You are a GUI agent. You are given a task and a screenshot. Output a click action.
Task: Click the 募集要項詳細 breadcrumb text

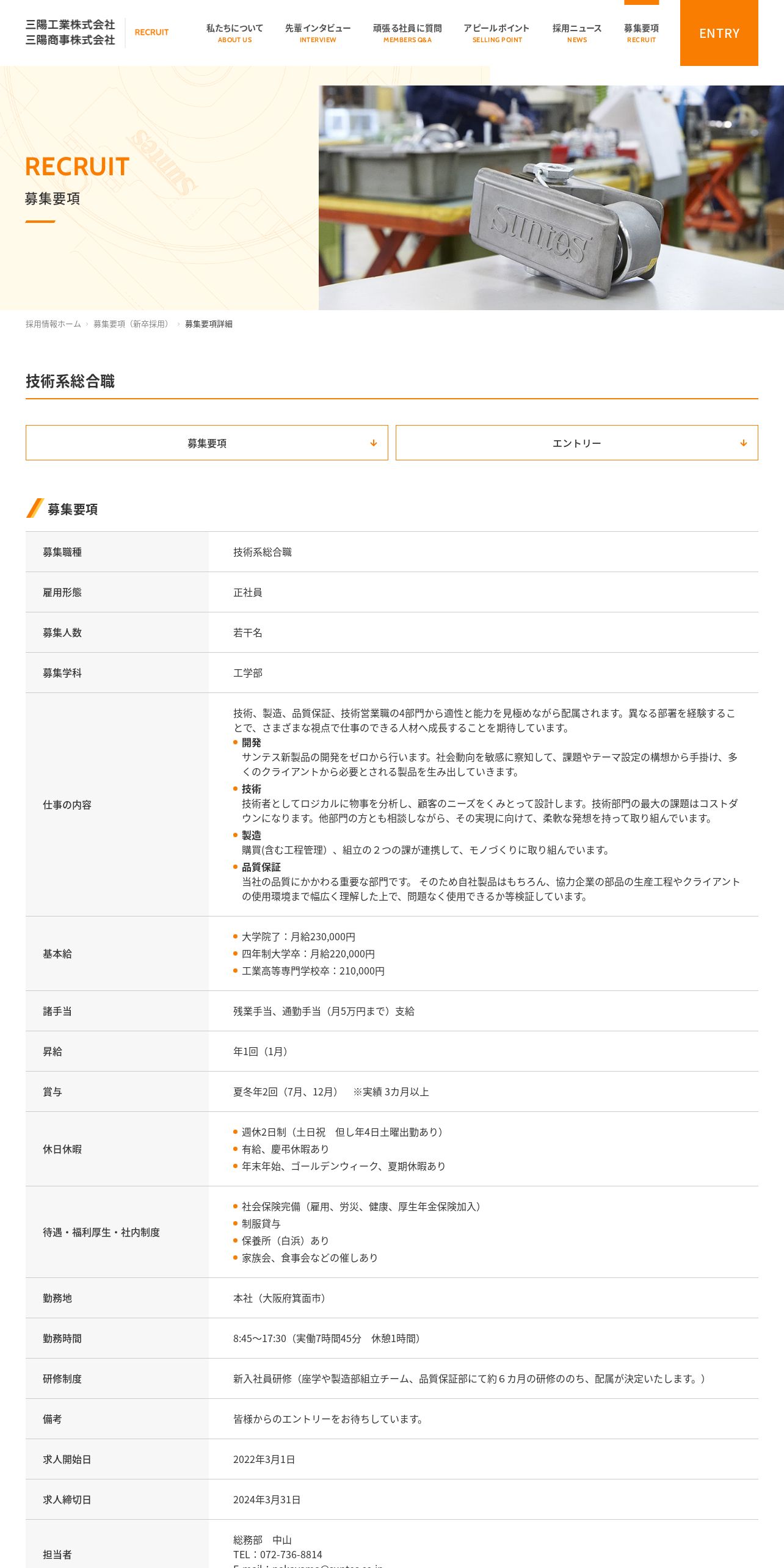coord(209,324)
